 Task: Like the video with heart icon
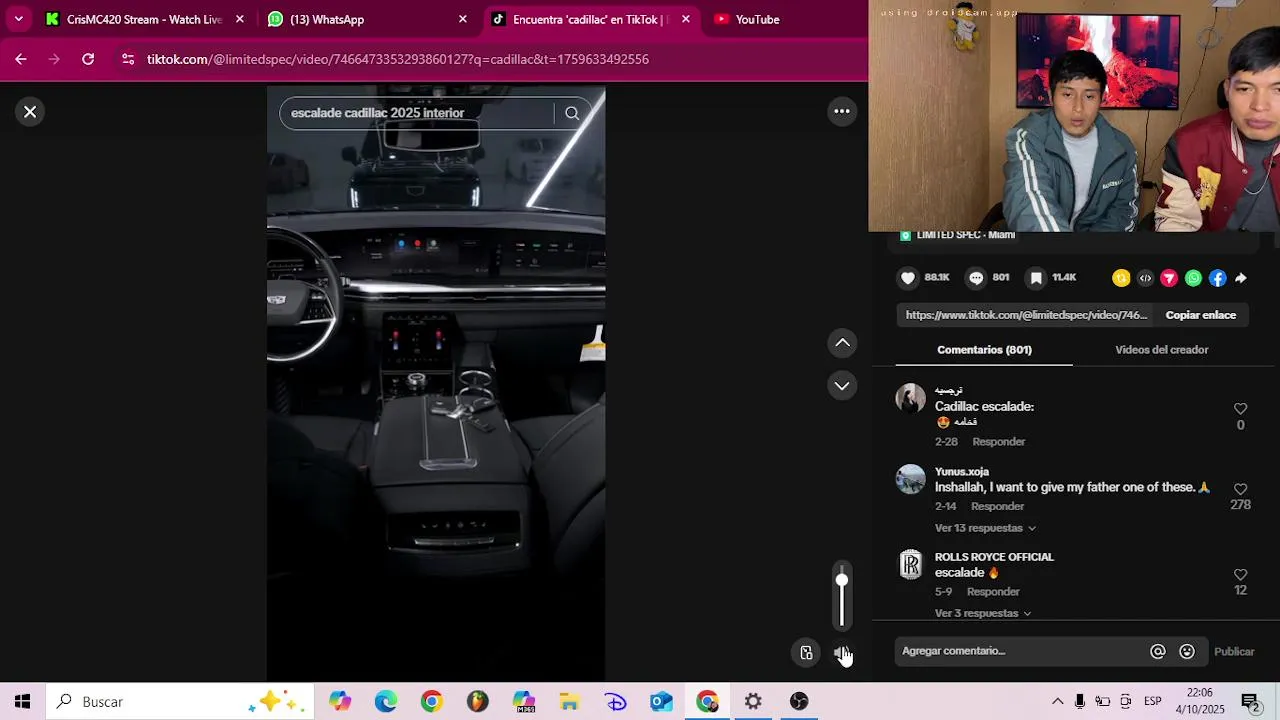(908, 278)
